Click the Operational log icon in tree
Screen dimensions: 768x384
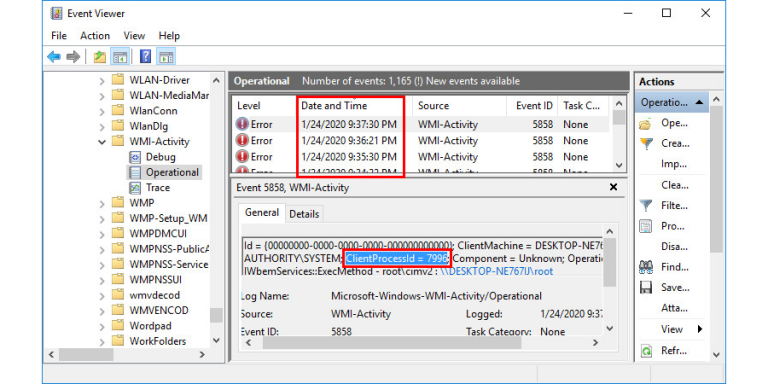click(x=135, y=172)
